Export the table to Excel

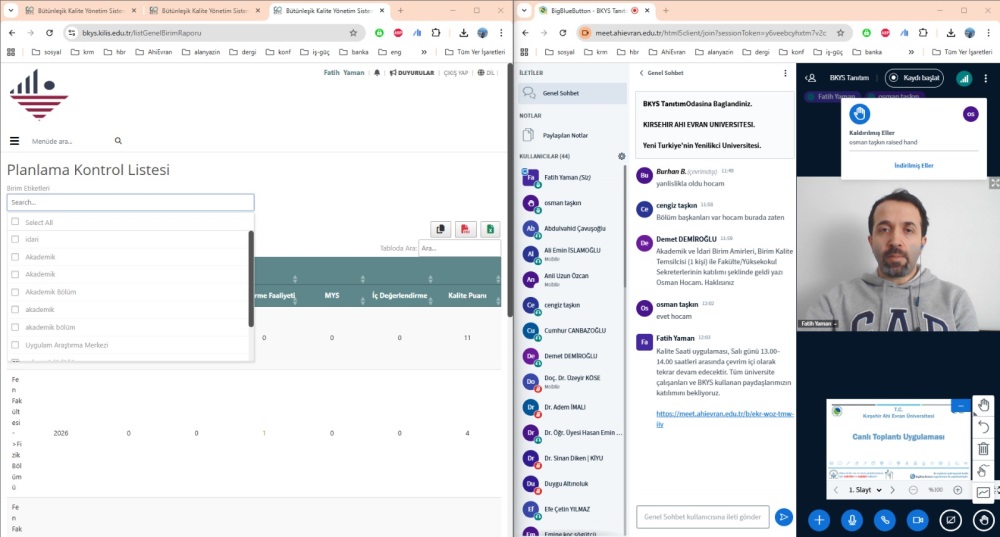pyautogui.click(x=490, y=229)
